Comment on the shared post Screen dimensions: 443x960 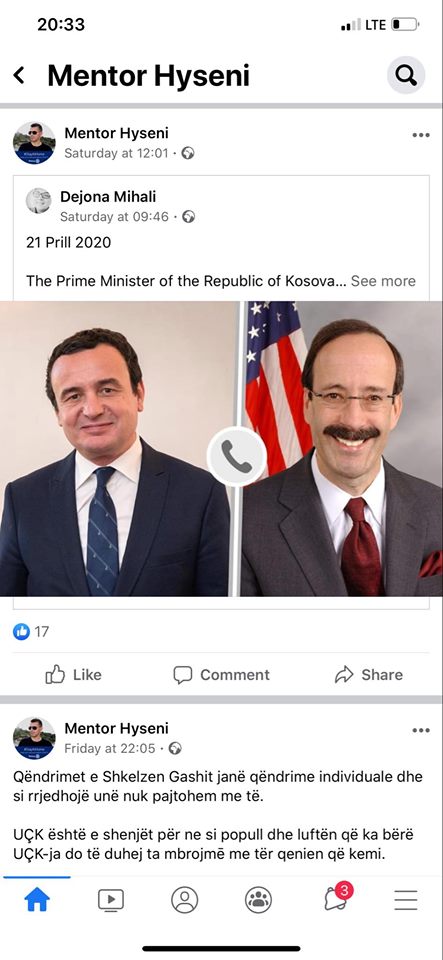pos(222,675)
